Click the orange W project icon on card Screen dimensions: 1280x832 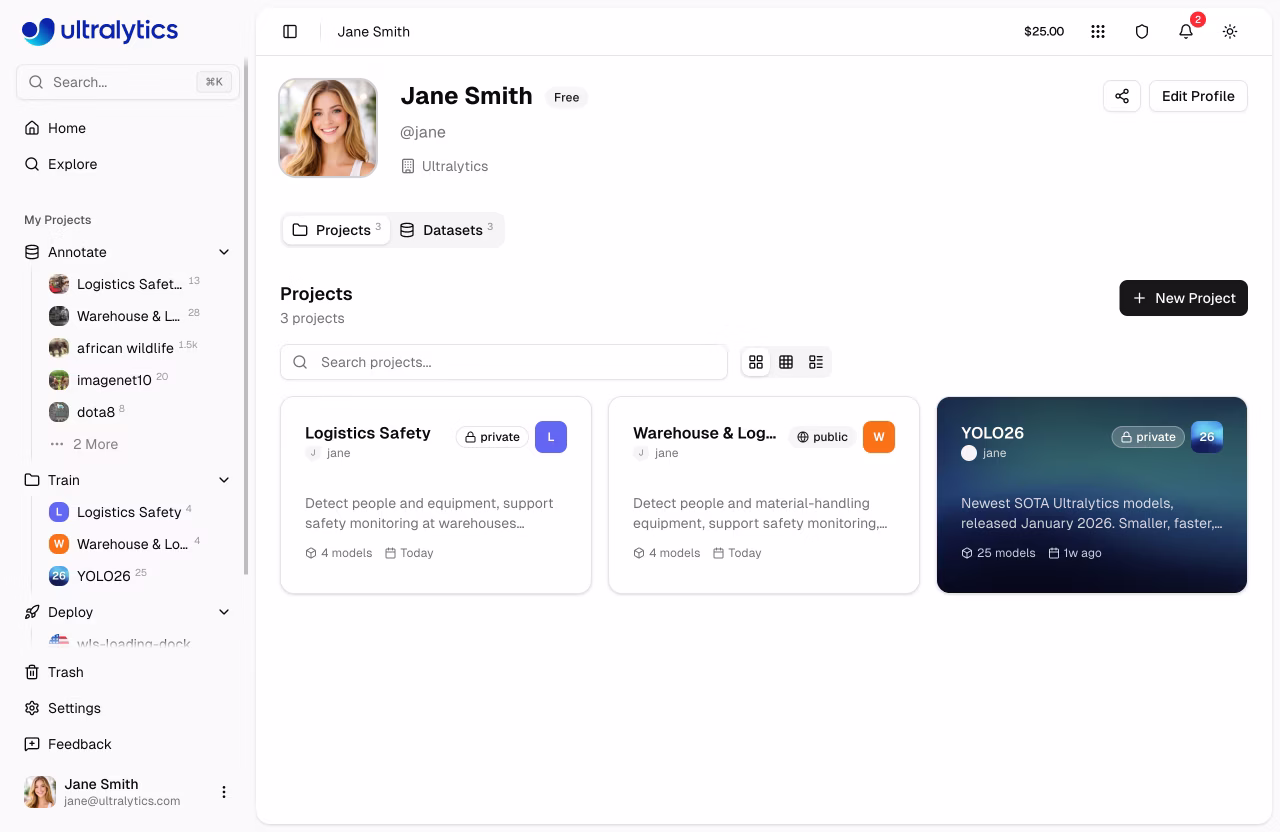(x=879, y=437)
